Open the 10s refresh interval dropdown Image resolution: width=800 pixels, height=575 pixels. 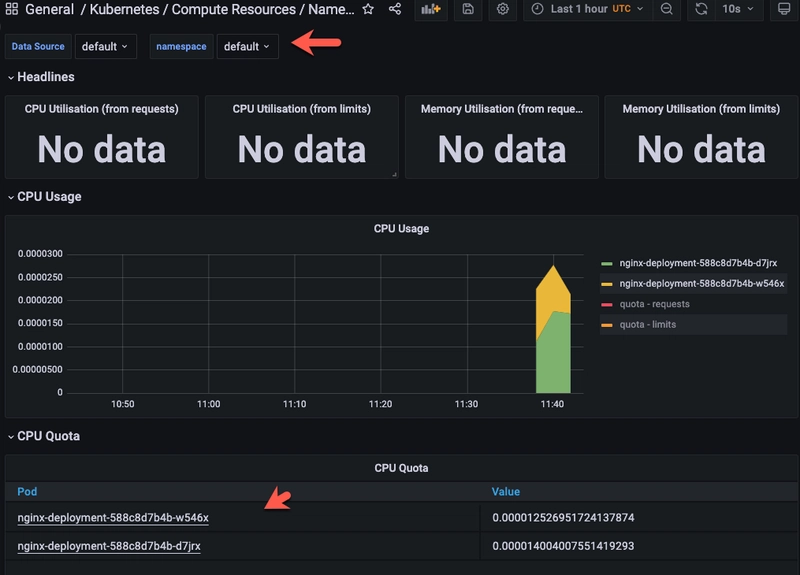(739, 9)
